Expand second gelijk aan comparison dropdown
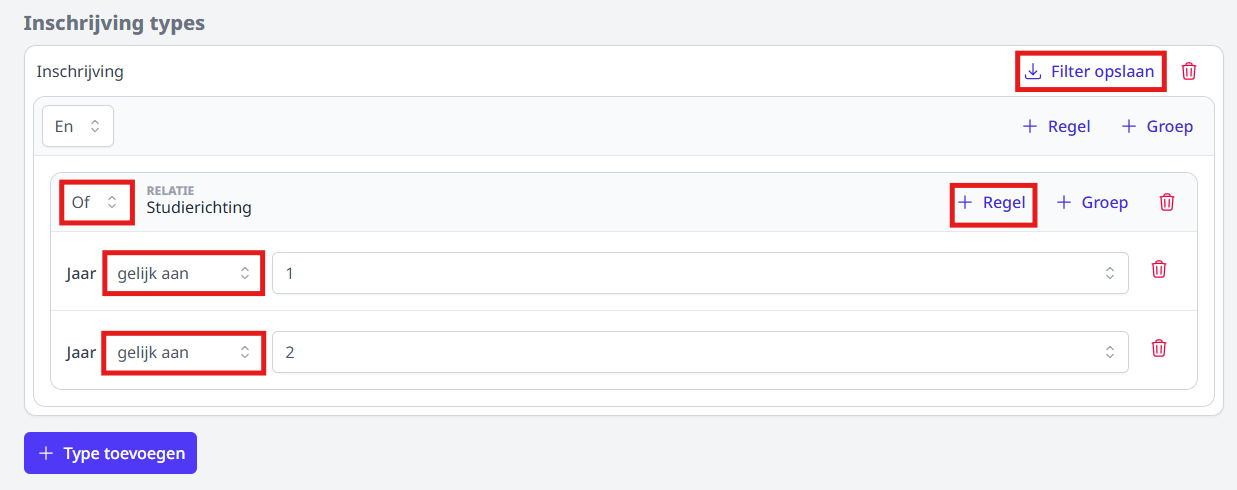The width and height of the screenshot is (1237, 490). [x=184, y=352]
